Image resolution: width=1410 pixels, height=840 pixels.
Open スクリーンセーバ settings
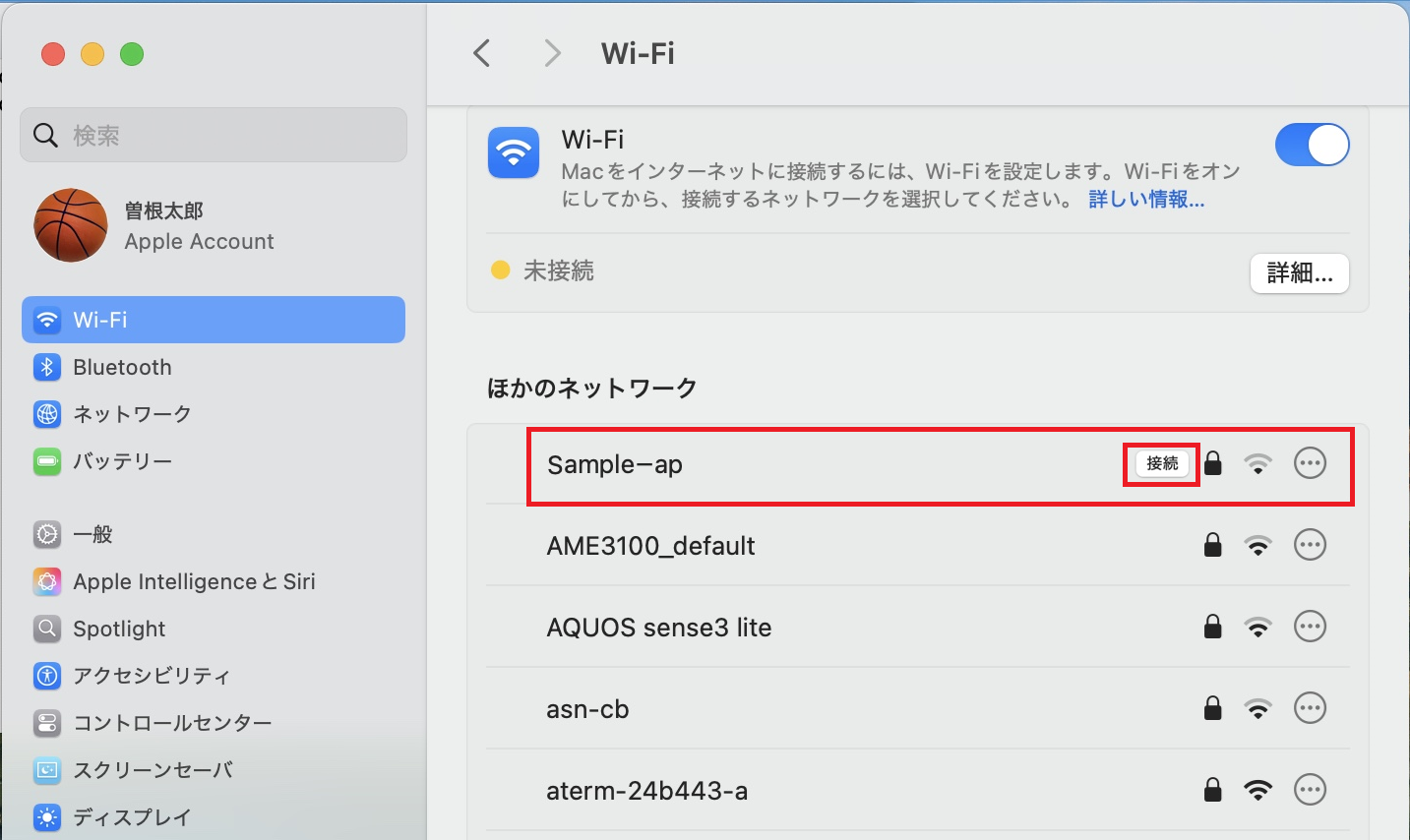pyautogui.click(x=214, y=770)
